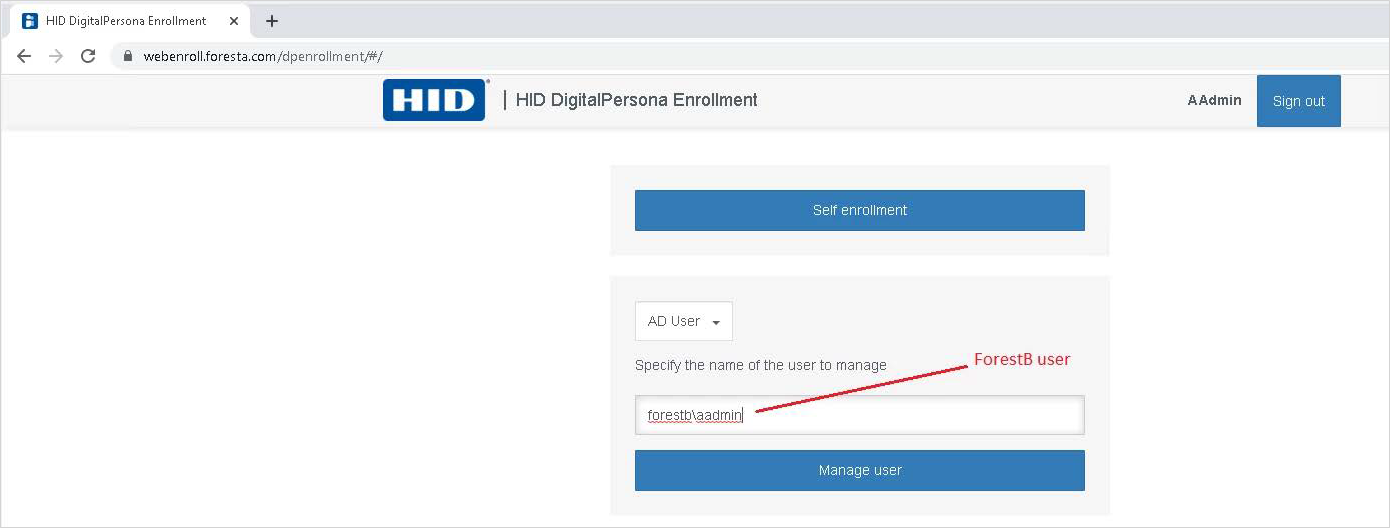
Task: Click the caret arrow beside AD User
Action: click(x=716, y=322)
